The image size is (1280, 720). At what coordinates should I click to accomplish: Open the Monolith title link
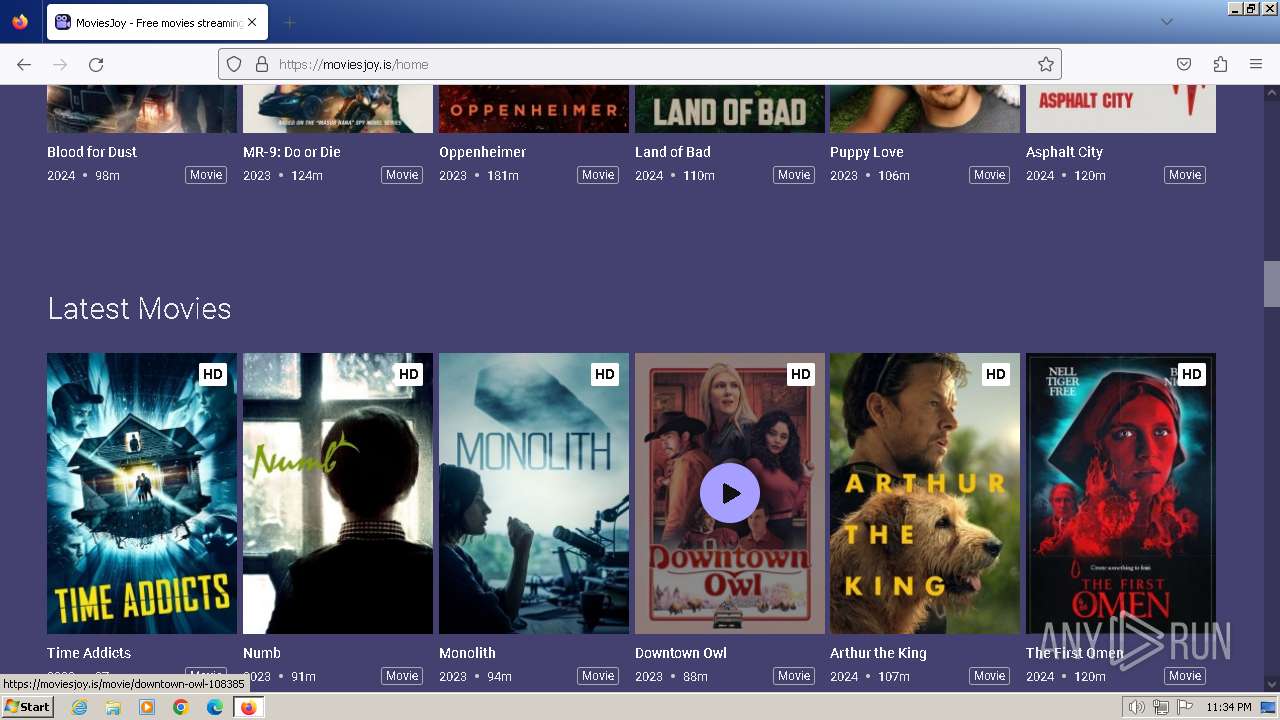(467, 653)
